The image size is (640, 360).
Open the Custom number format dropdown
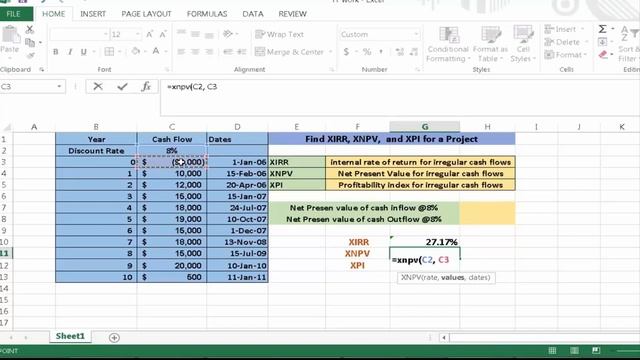tap(416, 34)
